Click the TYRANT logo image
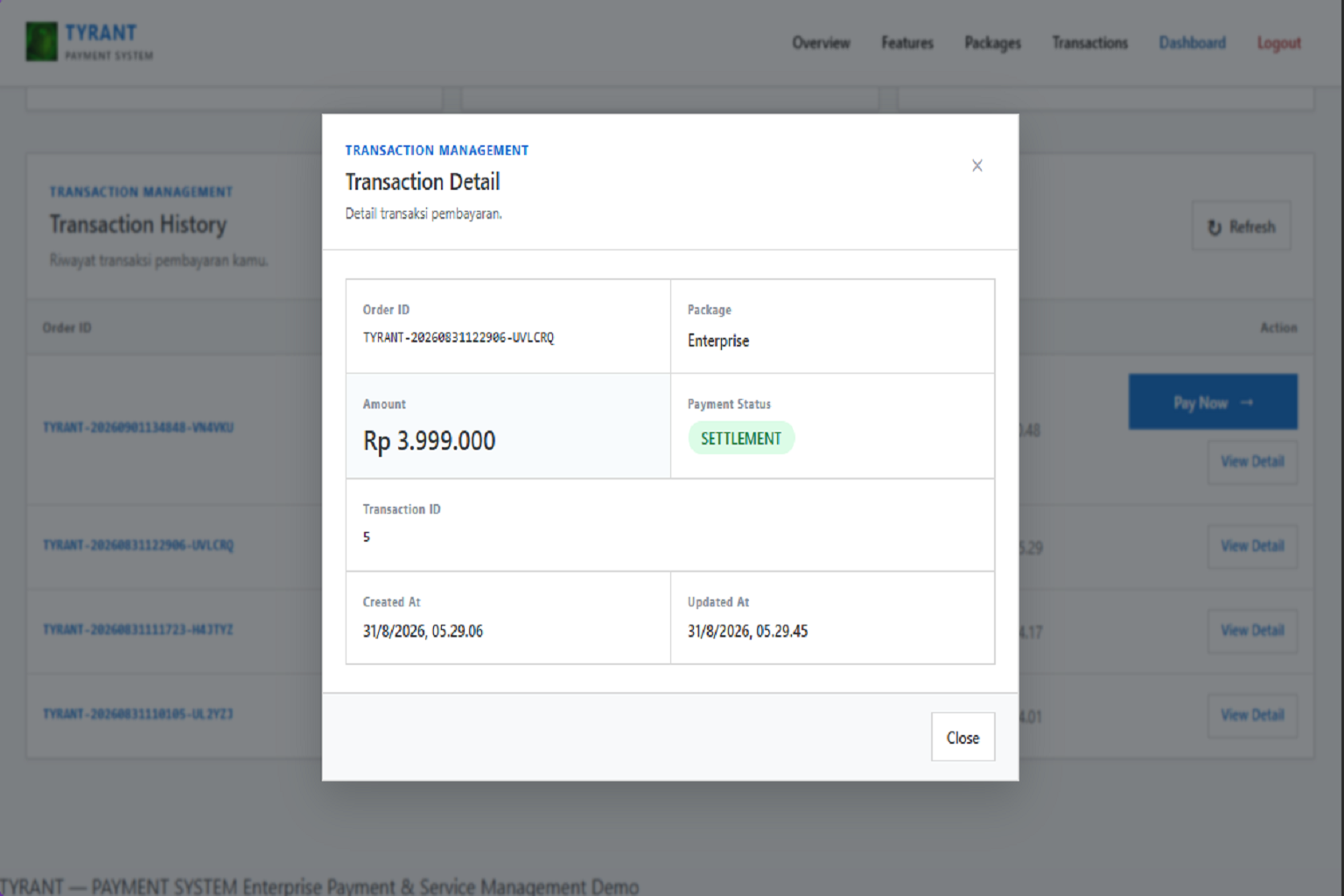This screenshot has height=896, width=1344. [41, 41]
